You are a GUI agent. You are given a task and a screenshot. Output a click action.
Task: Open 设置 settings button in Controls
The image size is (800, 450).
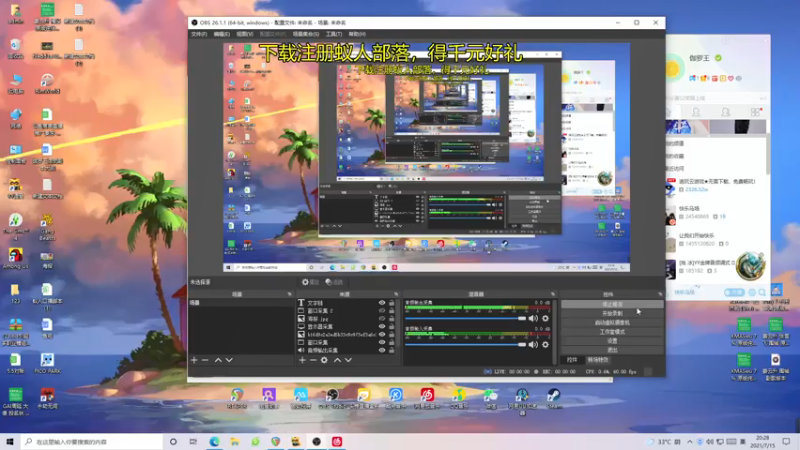click(x=612, y=341)
